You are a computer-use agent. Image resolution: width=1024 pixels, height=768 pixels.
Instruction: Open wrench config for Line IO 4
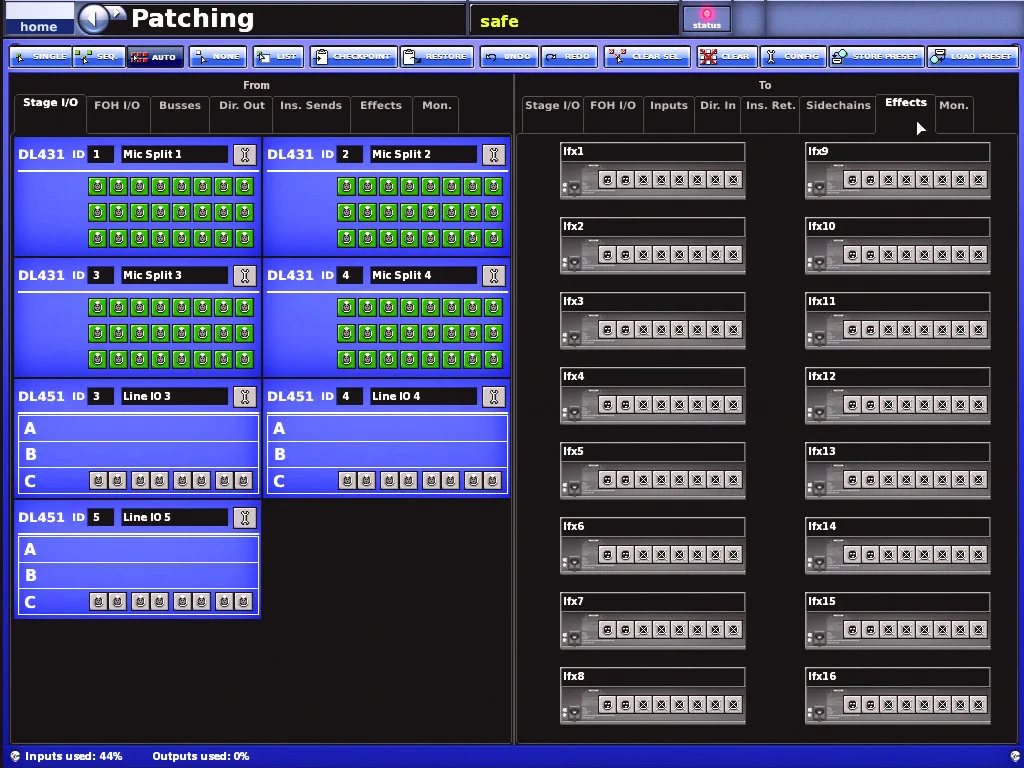point(494,396)
